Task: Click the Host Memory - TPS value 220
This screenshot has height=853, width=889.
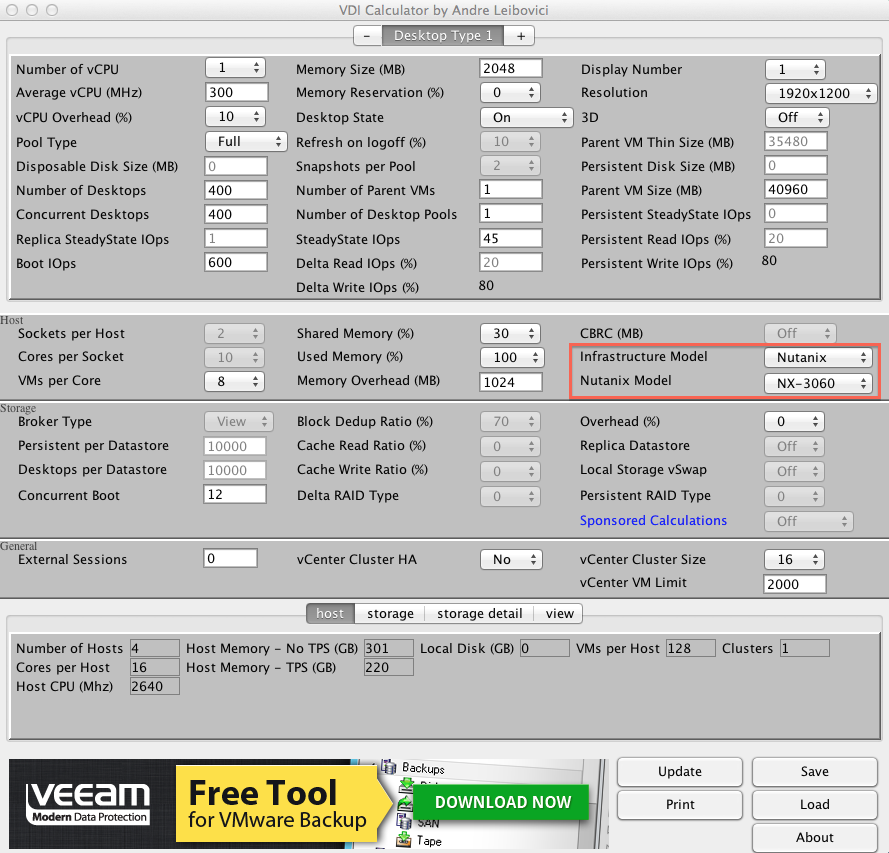Action: (388, 667)
